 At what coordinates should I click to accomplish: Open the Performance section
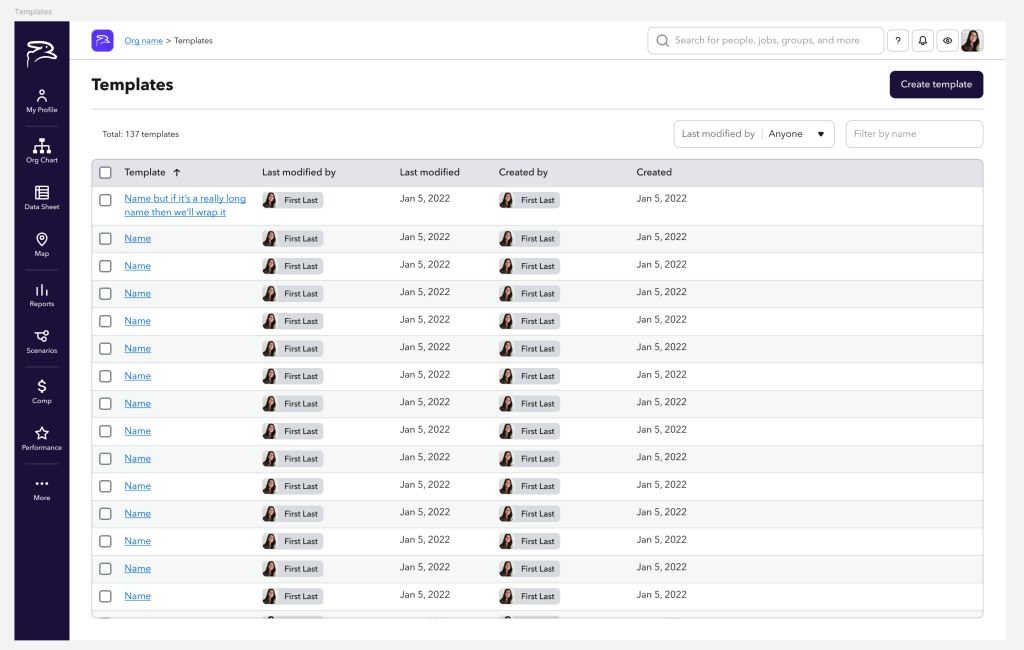click(x=41, y=437)
